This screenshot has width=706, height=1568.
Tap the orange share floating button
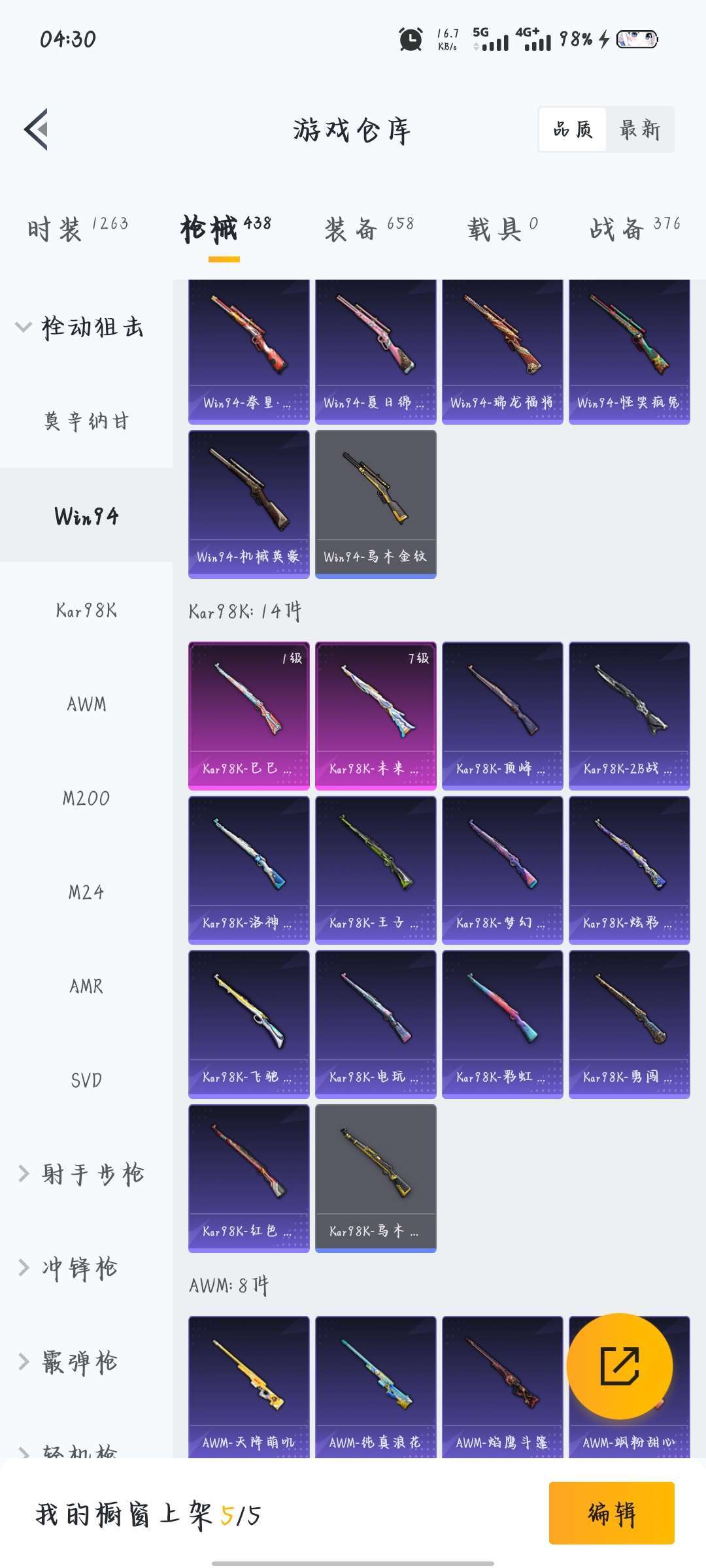[619, 1365]
